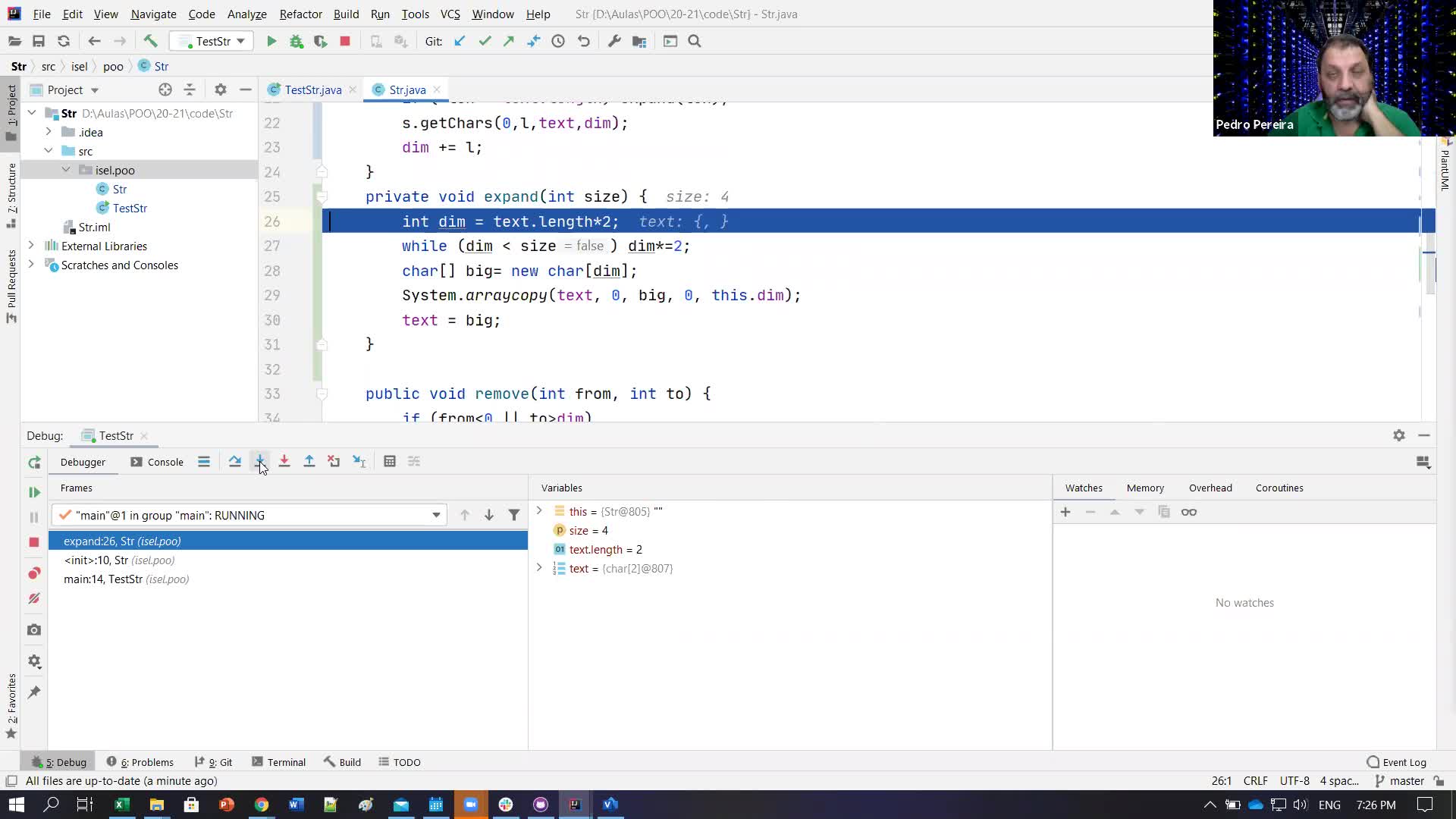Click master Git branch widget

click(x=1400, y=780)
